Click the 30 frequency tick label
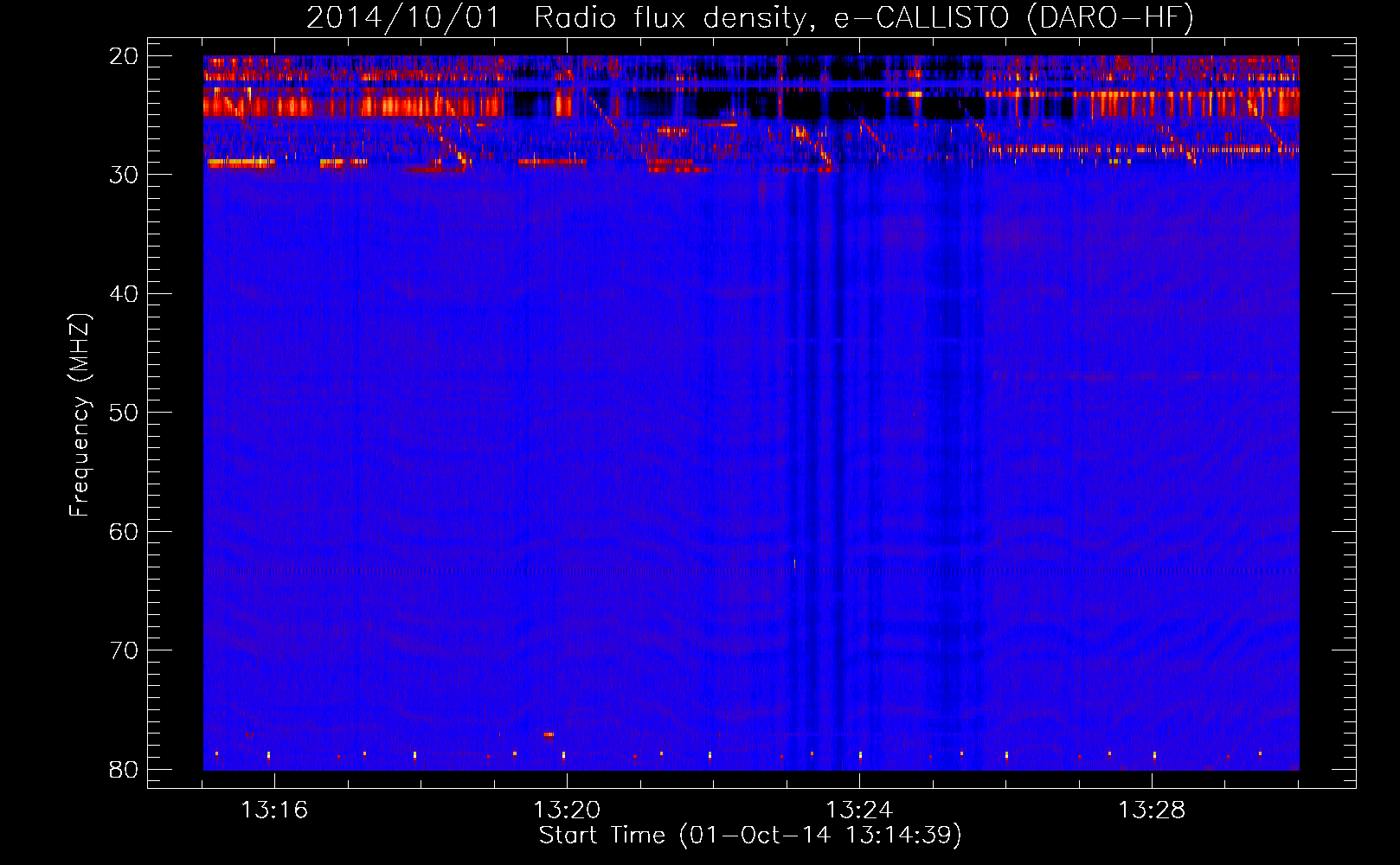This screenshot has height=865, width=1400. point(125,175)
